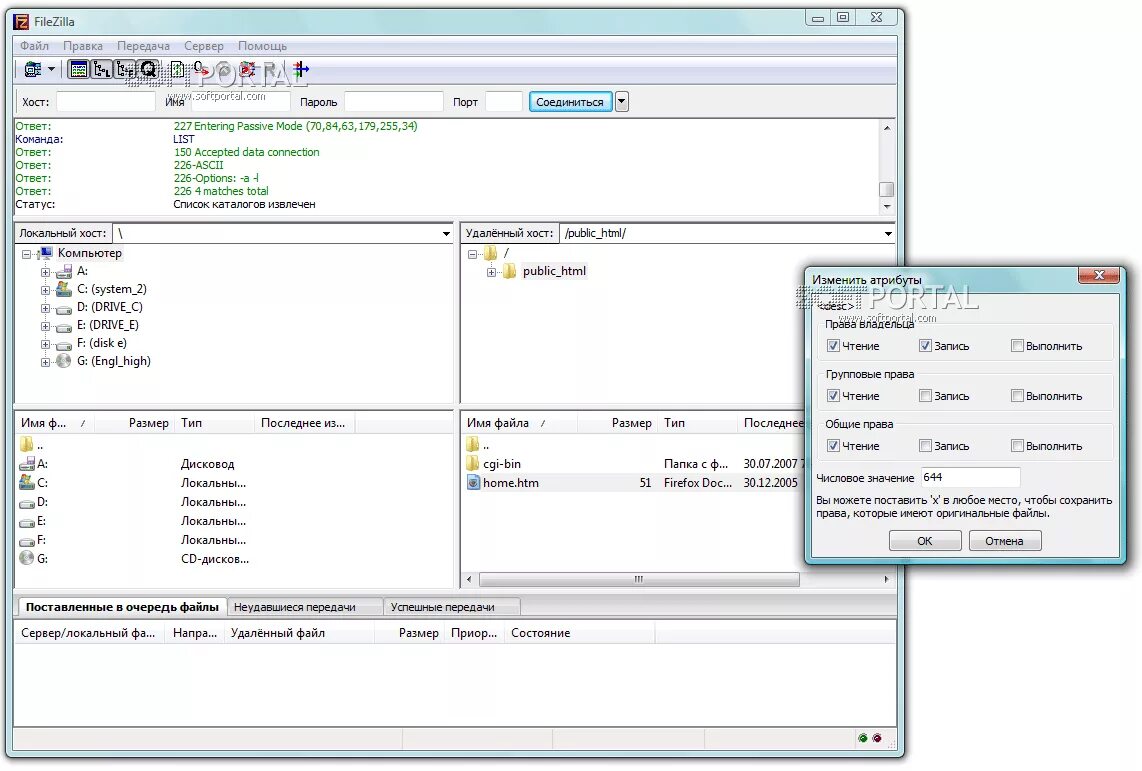
Task: Select cgi-bin folder icon in remote list
Action: point(473,464)
